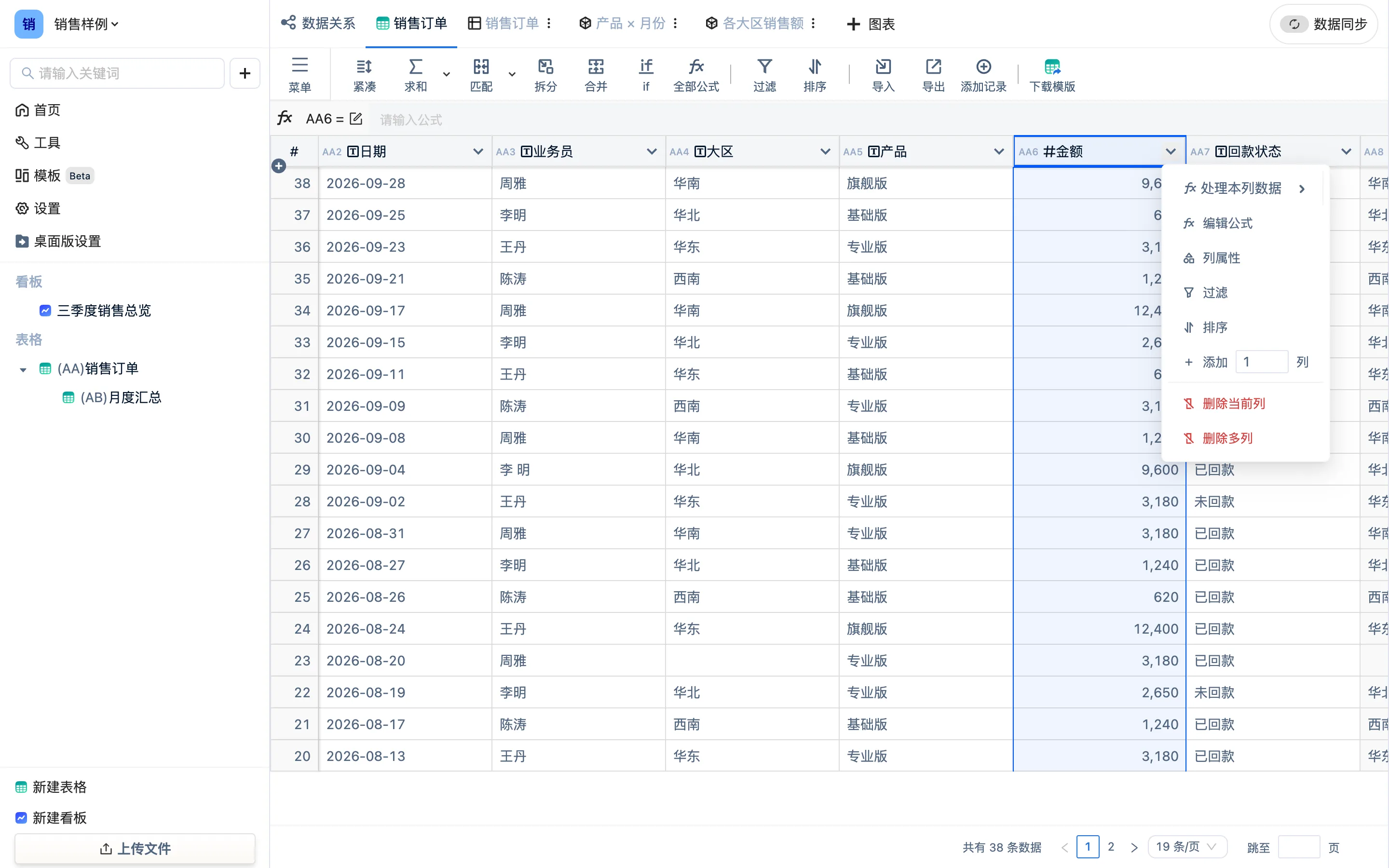This screenshot has width=1389, height=868.
Task: Open 工具 in sidebar
Action: pyautogui.click(x=38, y=142)
